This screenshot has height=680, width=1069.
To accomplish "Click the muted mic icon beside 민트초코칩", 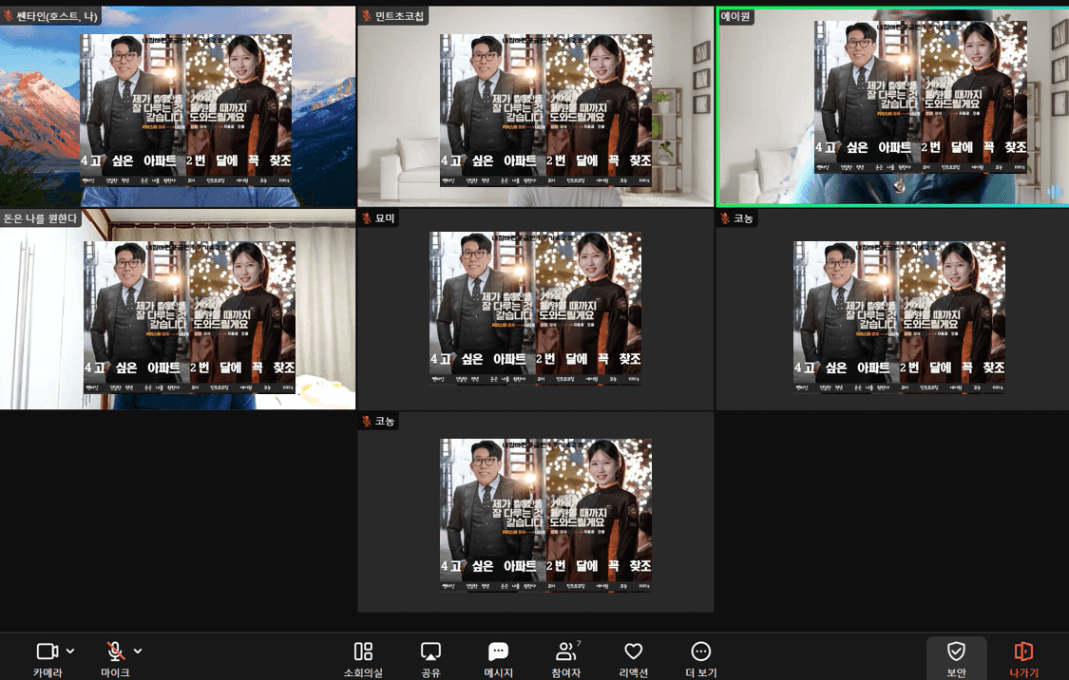I will tap(367, 17).
